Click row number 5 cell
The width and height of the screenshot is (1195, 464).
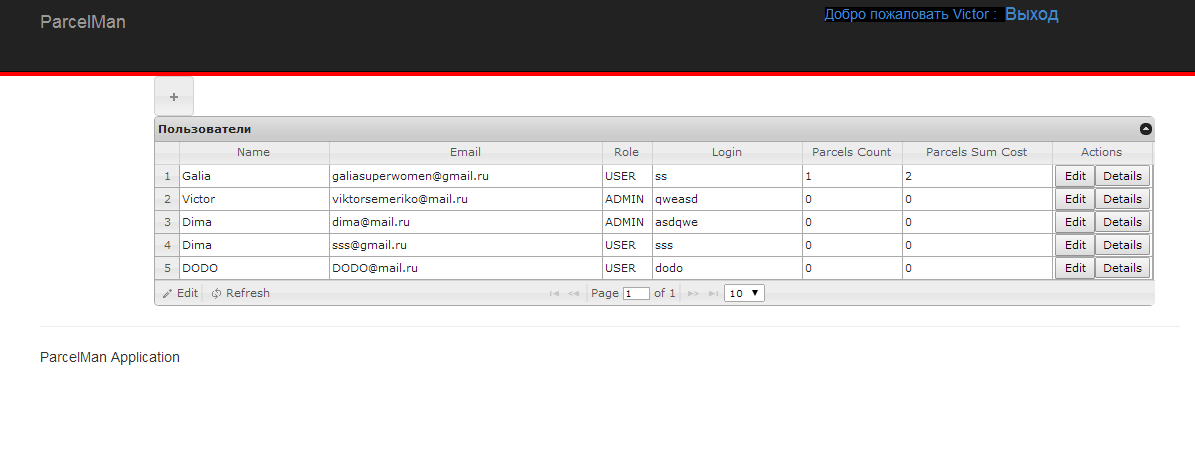coord(167,268)
